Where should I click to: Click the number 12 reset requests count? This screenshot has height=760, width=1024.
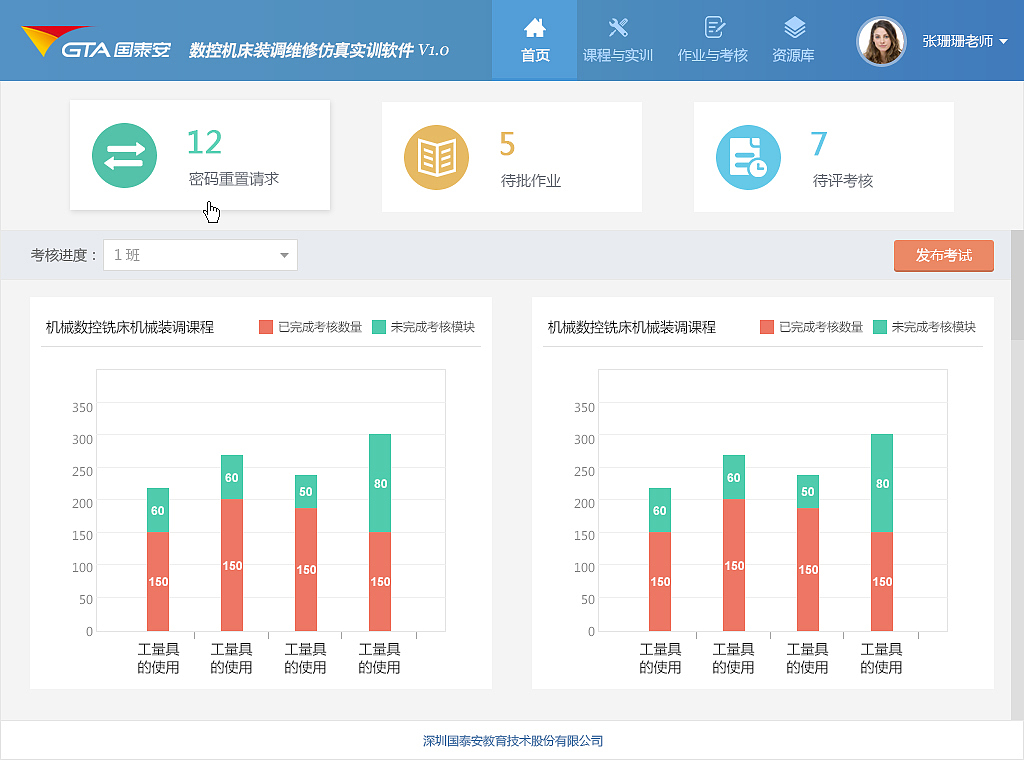(x=204, y=142)
